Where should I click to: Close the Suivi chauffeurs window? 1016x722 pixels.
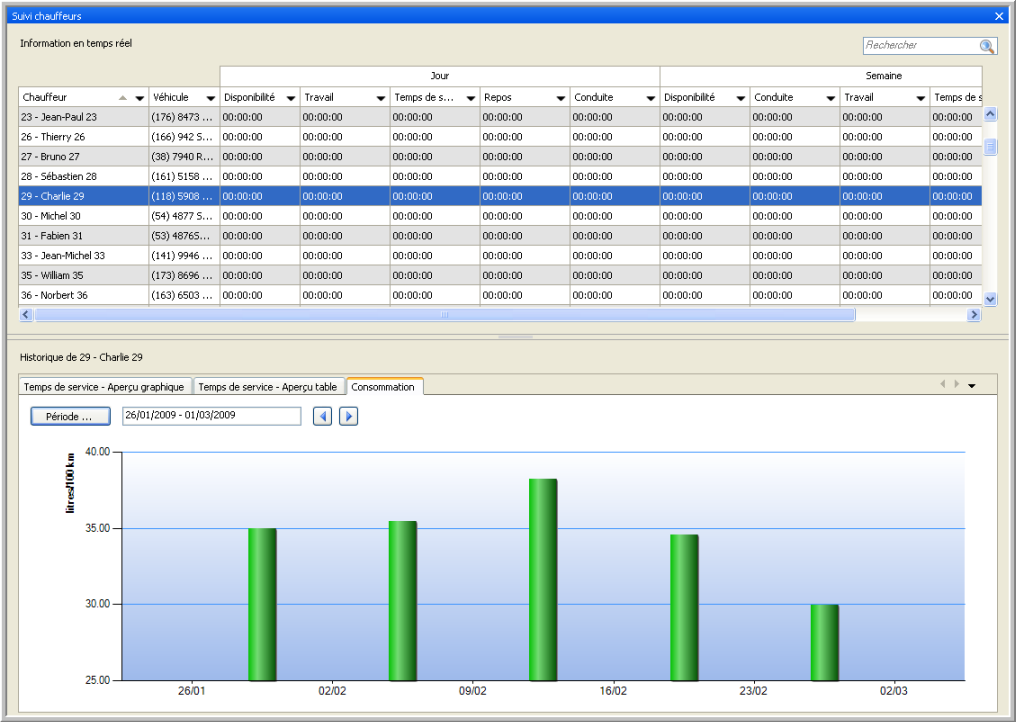coord(999,16)
